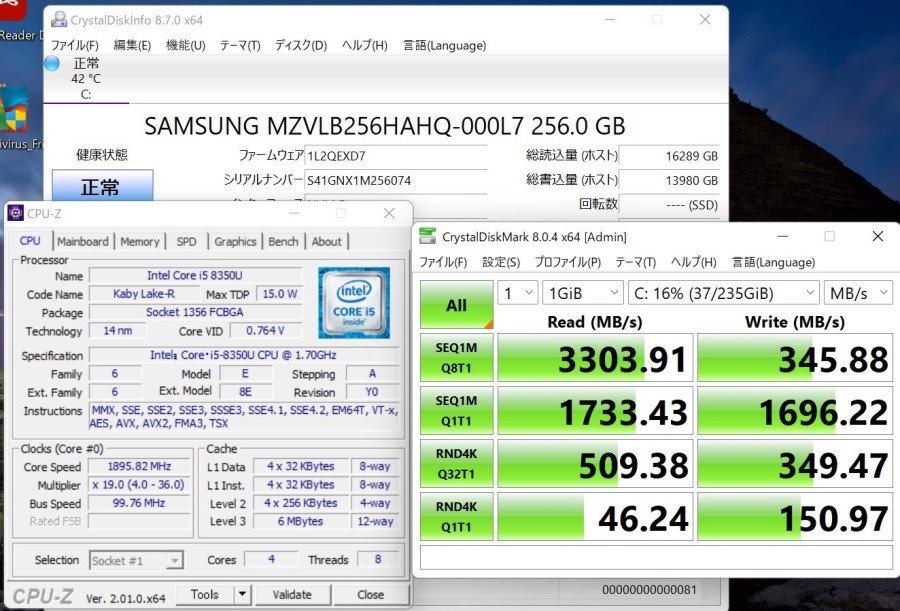Click the Intel Core i5 8350U name field

pyautogui.click(x=195, y=276)
